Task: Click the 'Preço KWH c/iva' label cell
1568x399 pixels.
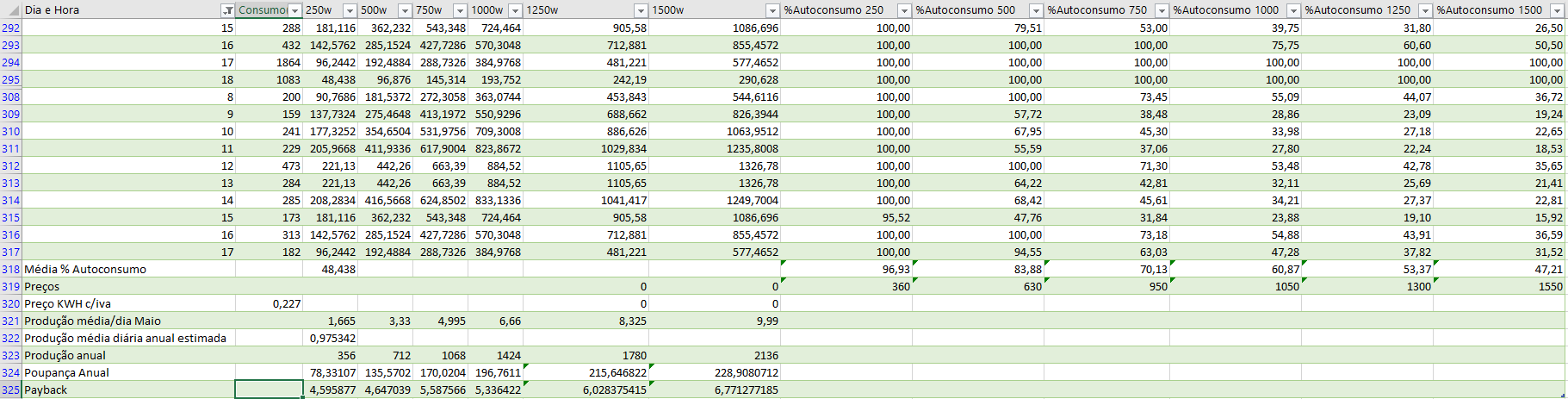Action: 128,303
